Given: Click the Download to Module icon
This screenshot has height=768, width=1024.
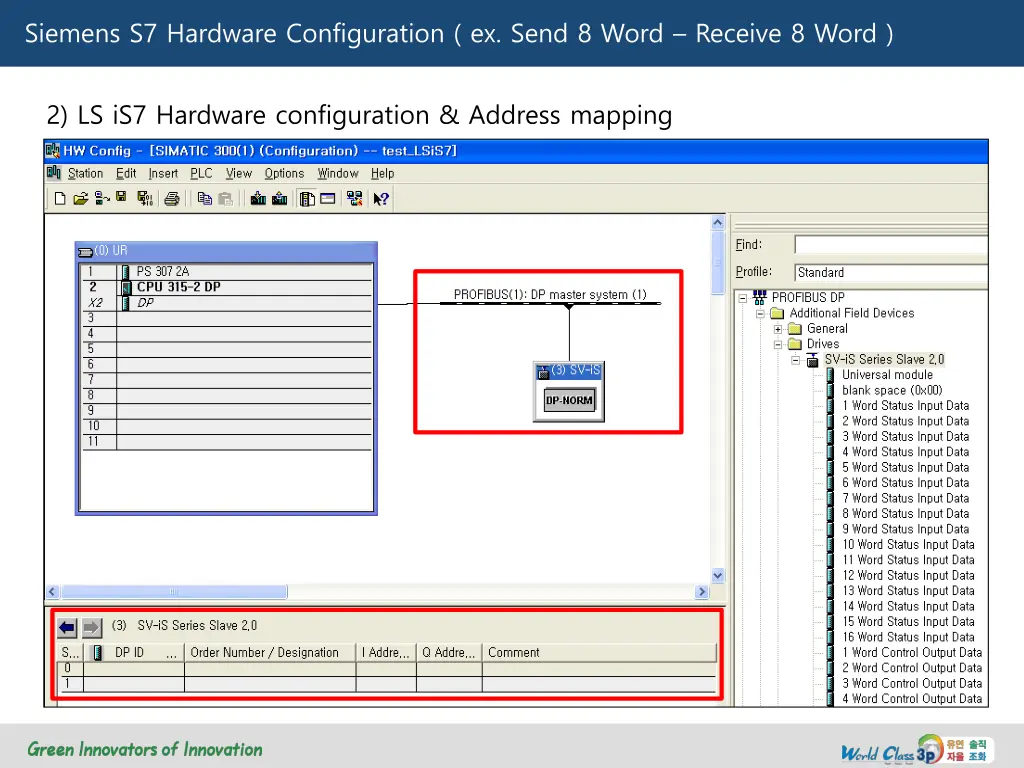Looking at the screenshot, I should point(258,199).
